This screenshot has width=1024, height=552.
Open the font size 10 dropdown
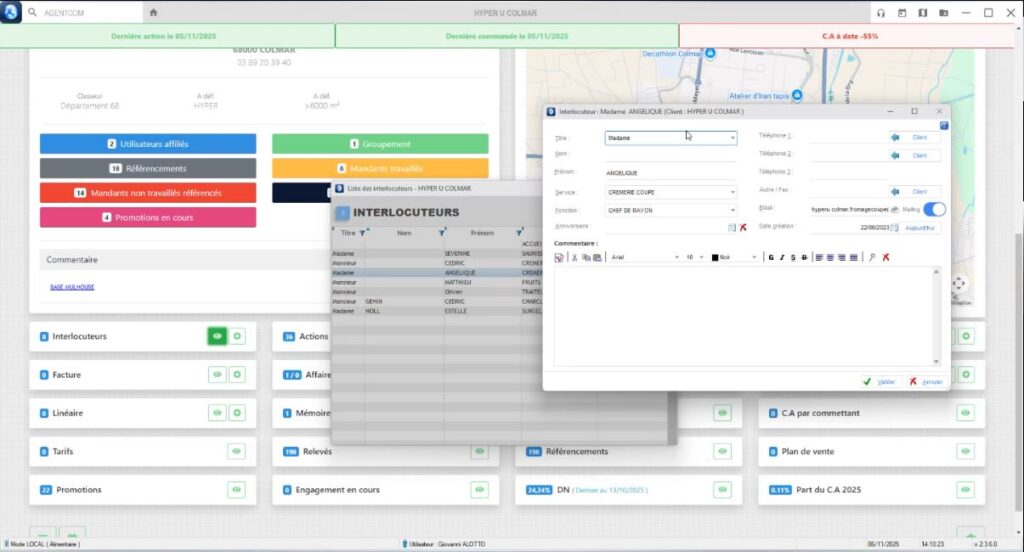point(694,257)
